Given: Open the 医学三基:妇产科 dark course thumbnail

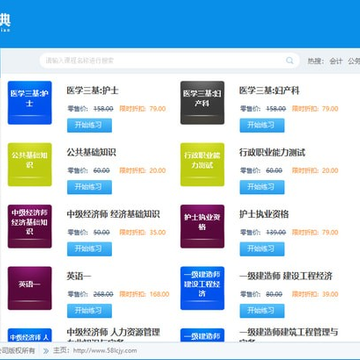Looking at the screenshot, I should tap(202, 103).
